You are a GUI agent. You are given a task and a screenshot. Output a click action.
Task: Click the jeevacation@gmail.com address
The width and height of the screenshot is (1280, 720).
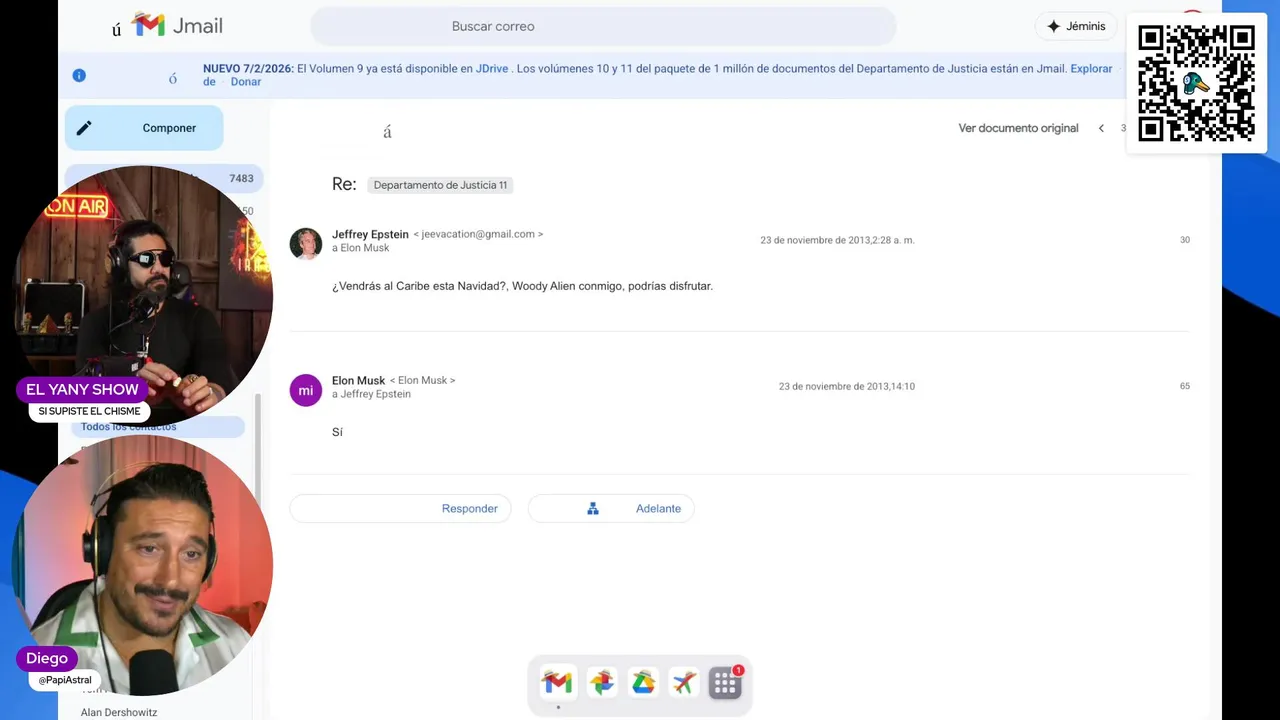[478, 234]
